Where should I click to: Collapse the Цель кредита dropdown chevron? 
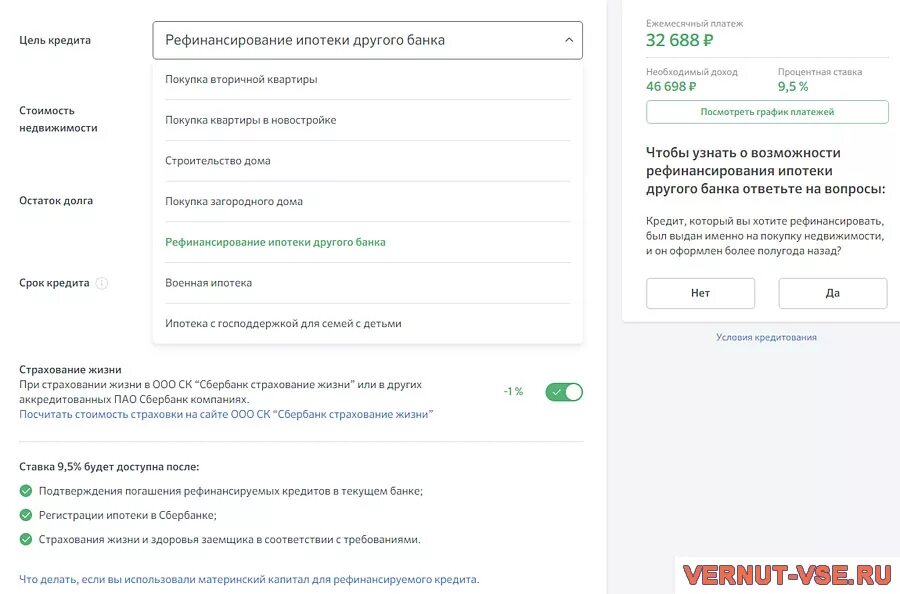(569, 41)
